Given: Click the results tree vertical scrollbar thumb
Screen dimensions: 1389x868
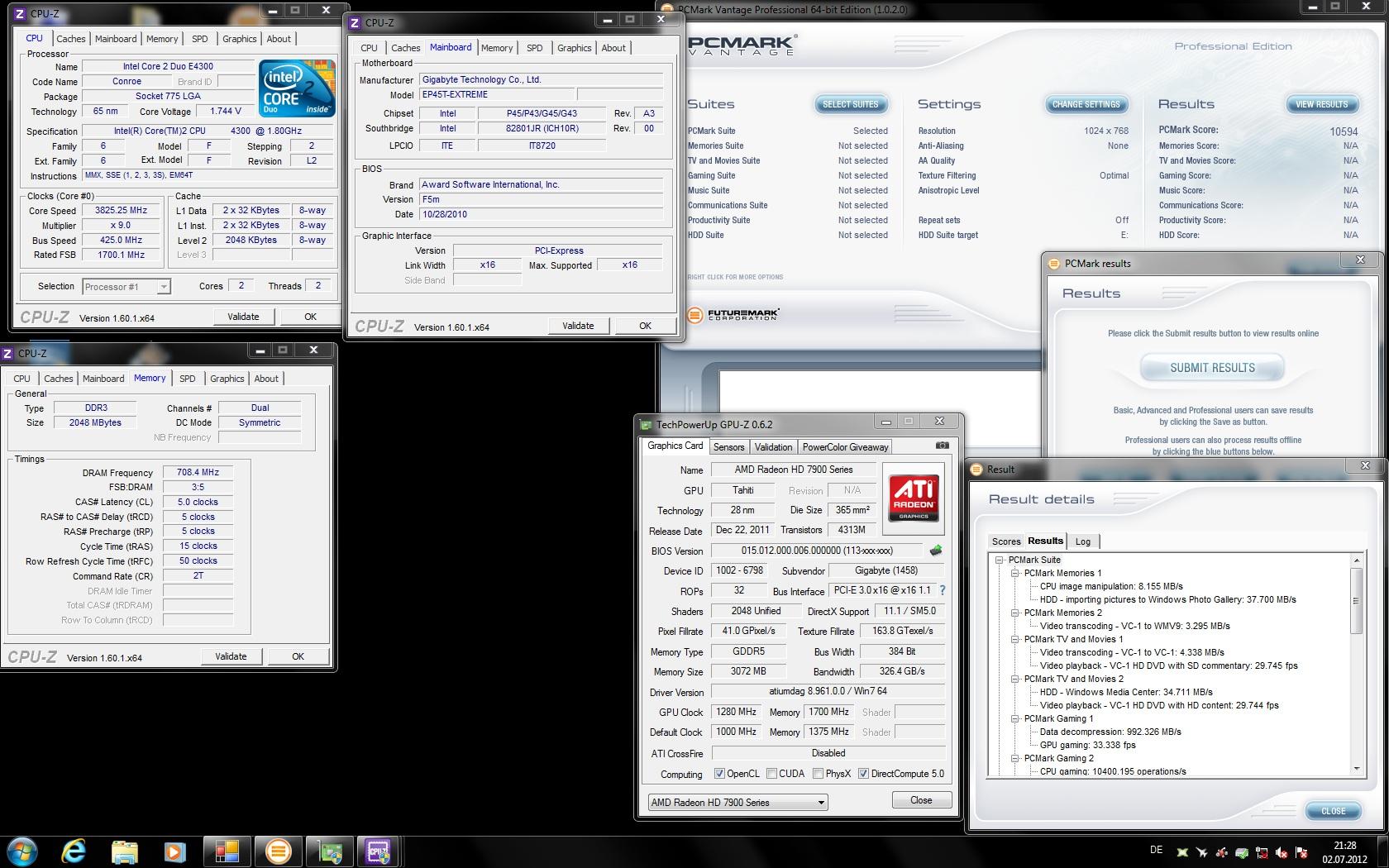Looking at the screenshot, I should click(1356, 601).
